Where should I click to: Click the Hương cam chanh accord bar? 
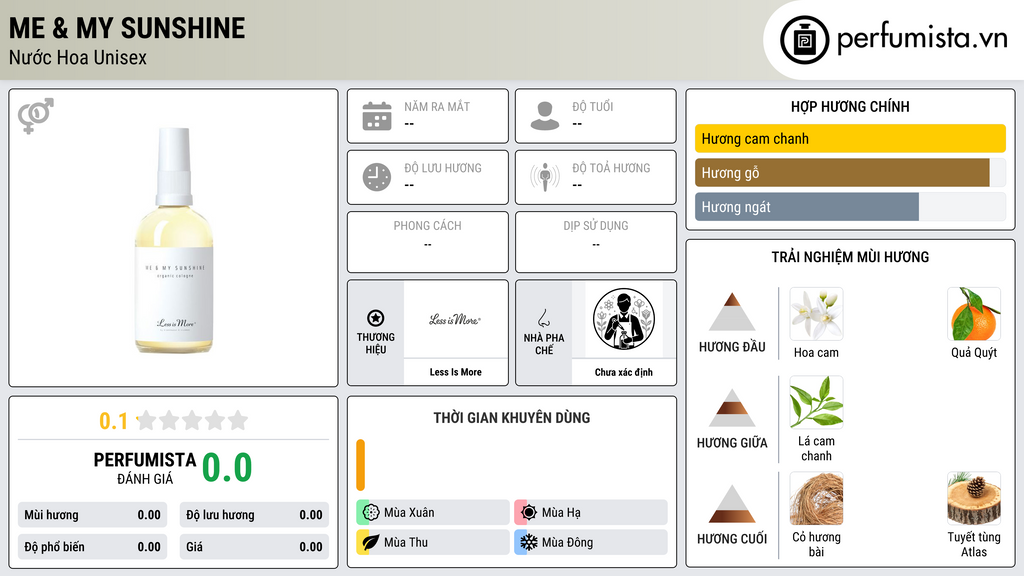850,138
